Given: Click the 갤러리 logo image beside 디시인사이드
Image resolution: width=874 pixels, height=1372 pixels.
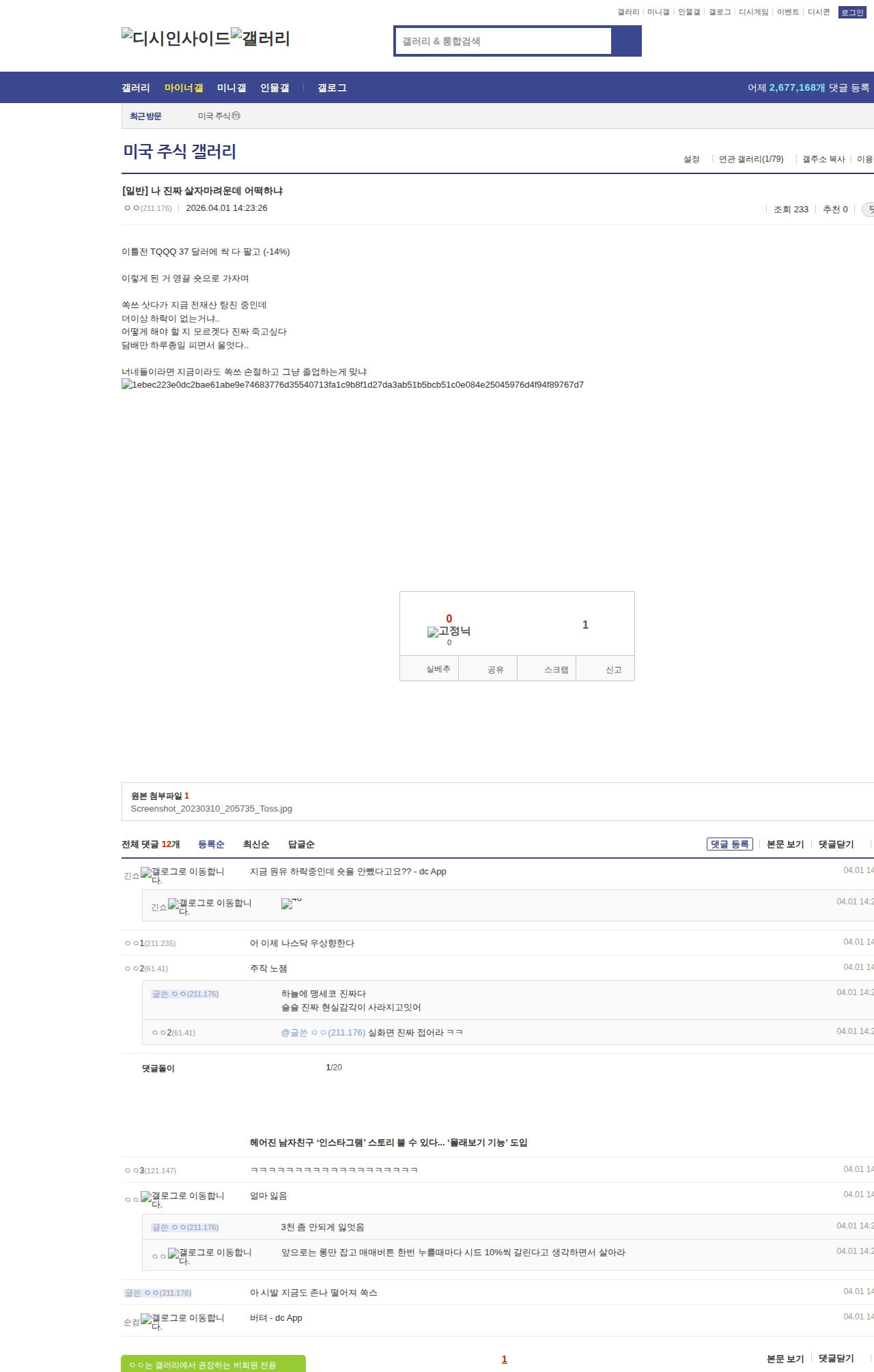Looking at the screenshot, I should point(261,38).
